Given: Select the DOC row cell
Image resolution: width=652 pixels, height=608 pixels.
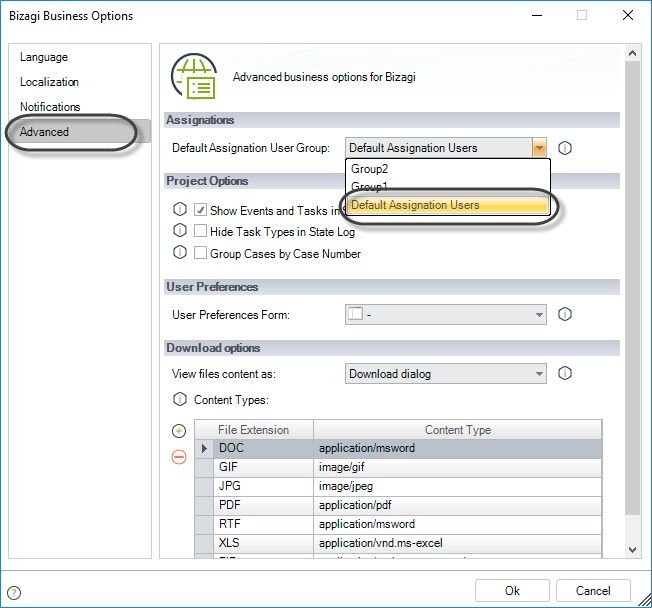Looking at the screenshot, I should coord(263,448).
